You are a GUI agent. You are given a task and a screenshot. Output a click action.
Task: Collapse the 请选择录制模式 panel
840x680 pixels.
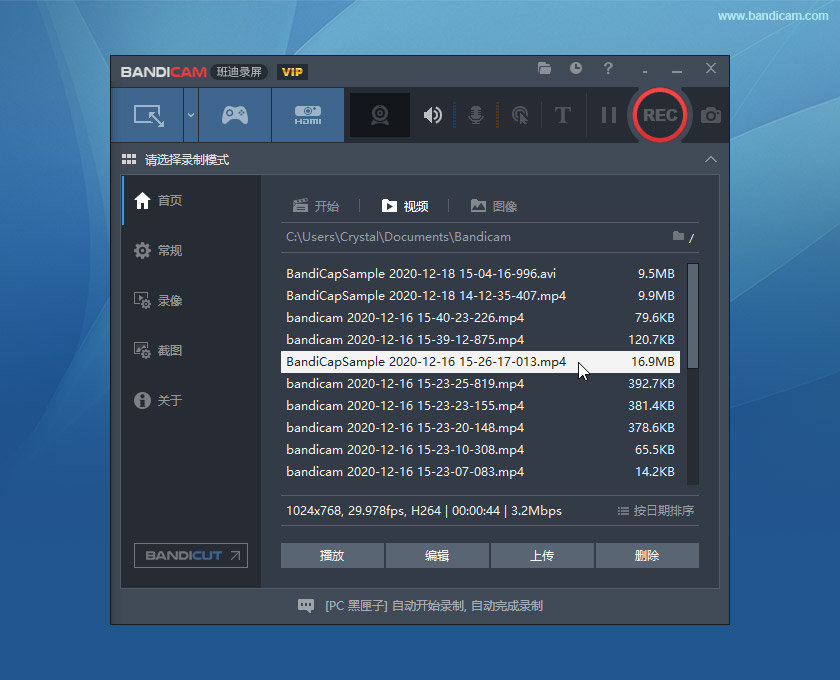pyautogui.click(x=710, y=159)
